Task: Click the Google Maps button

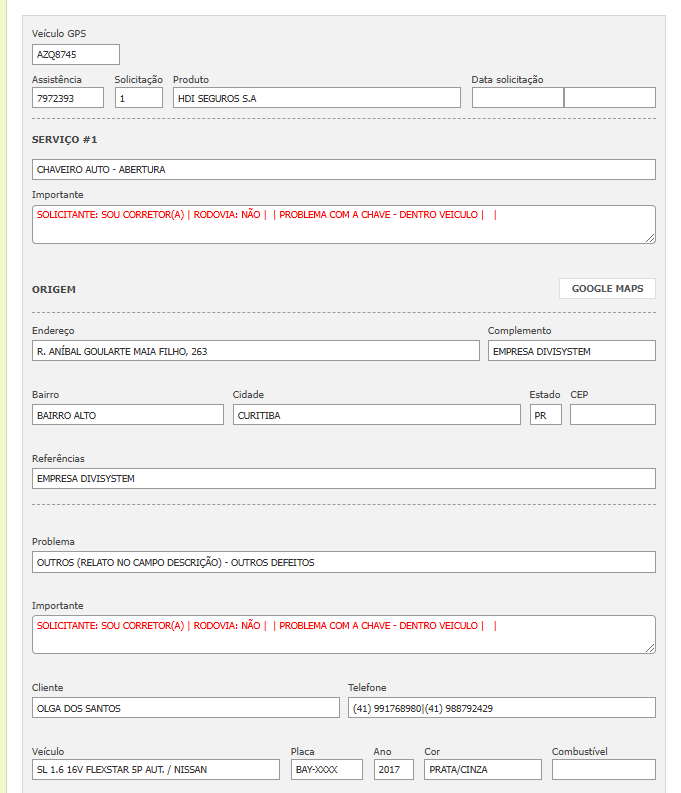Action: pyautogui.click(x=607, y=289)
